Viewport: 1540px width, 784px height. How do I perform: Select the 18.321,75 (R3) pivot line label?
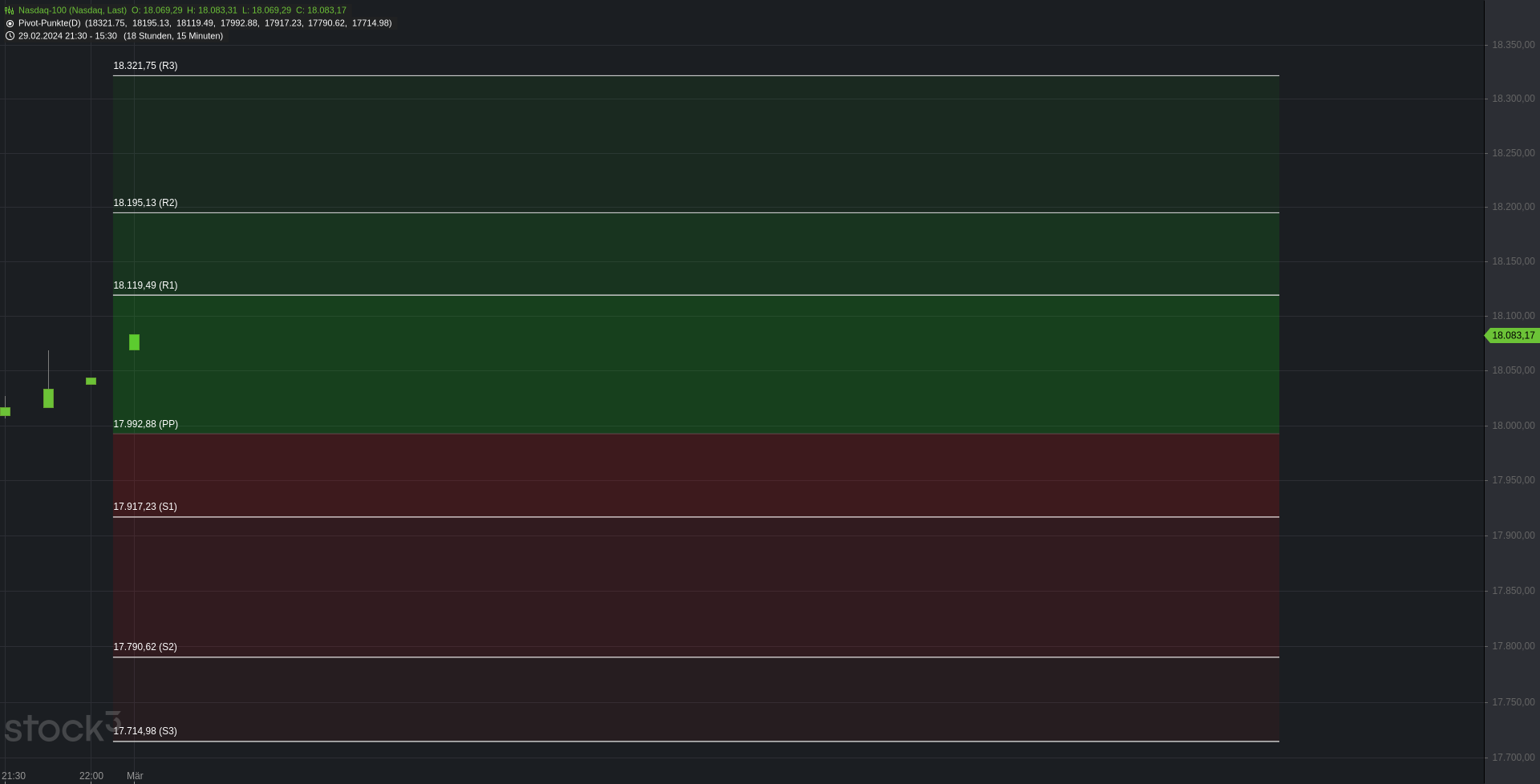[x=145, y=66]
